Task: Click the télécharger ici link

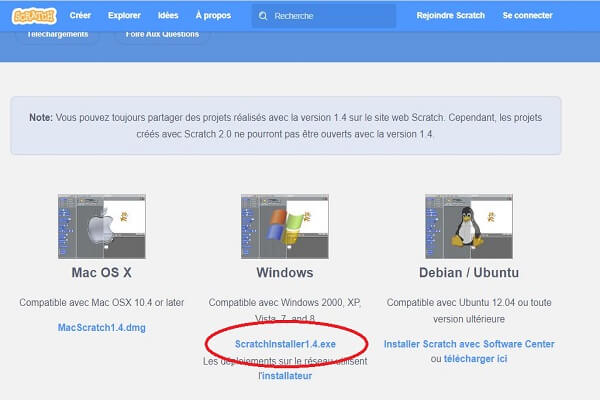Action: (476, 359)
